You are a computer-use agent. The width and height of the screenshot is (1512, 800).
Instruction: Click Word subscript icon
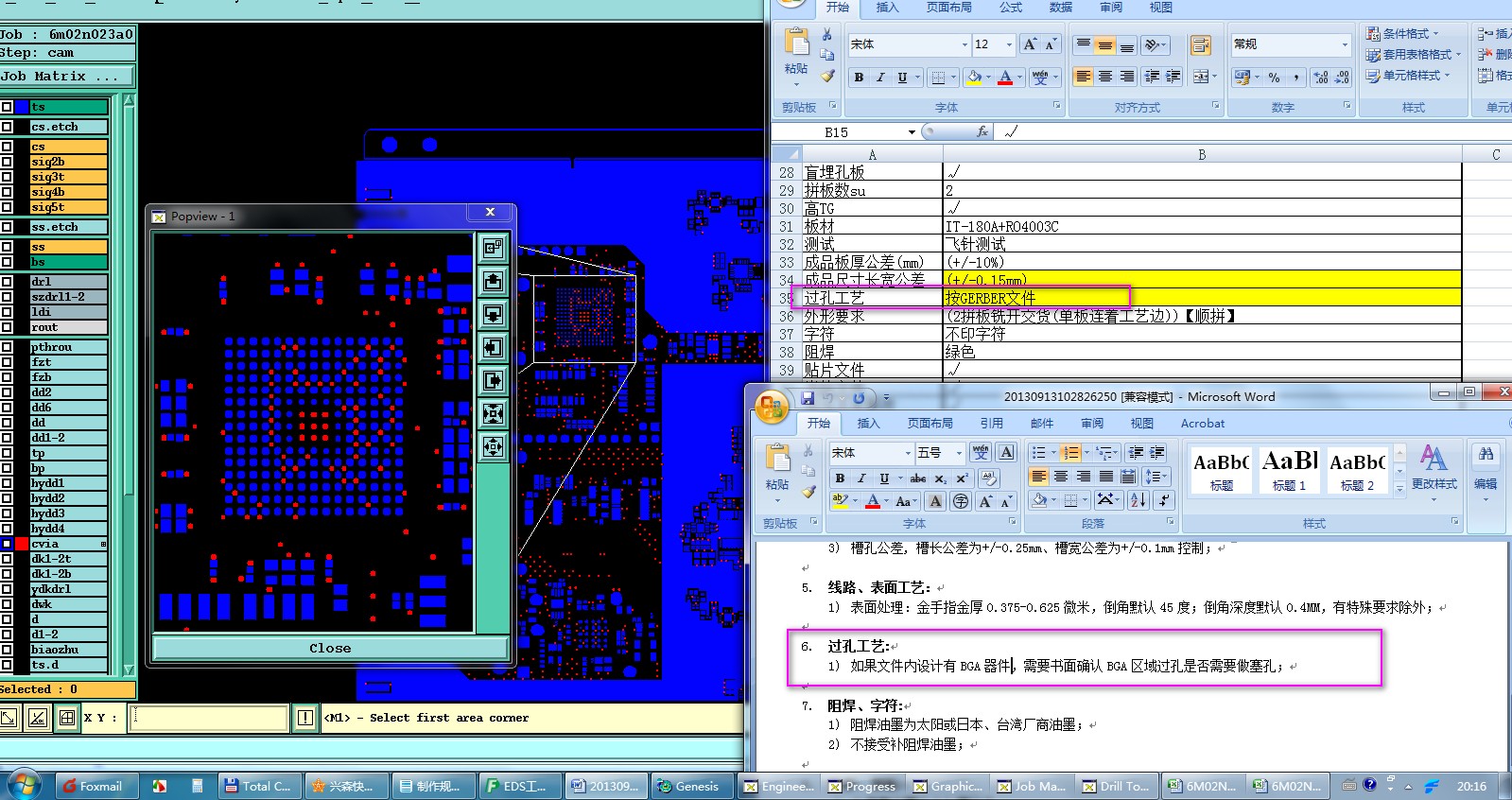940,478
